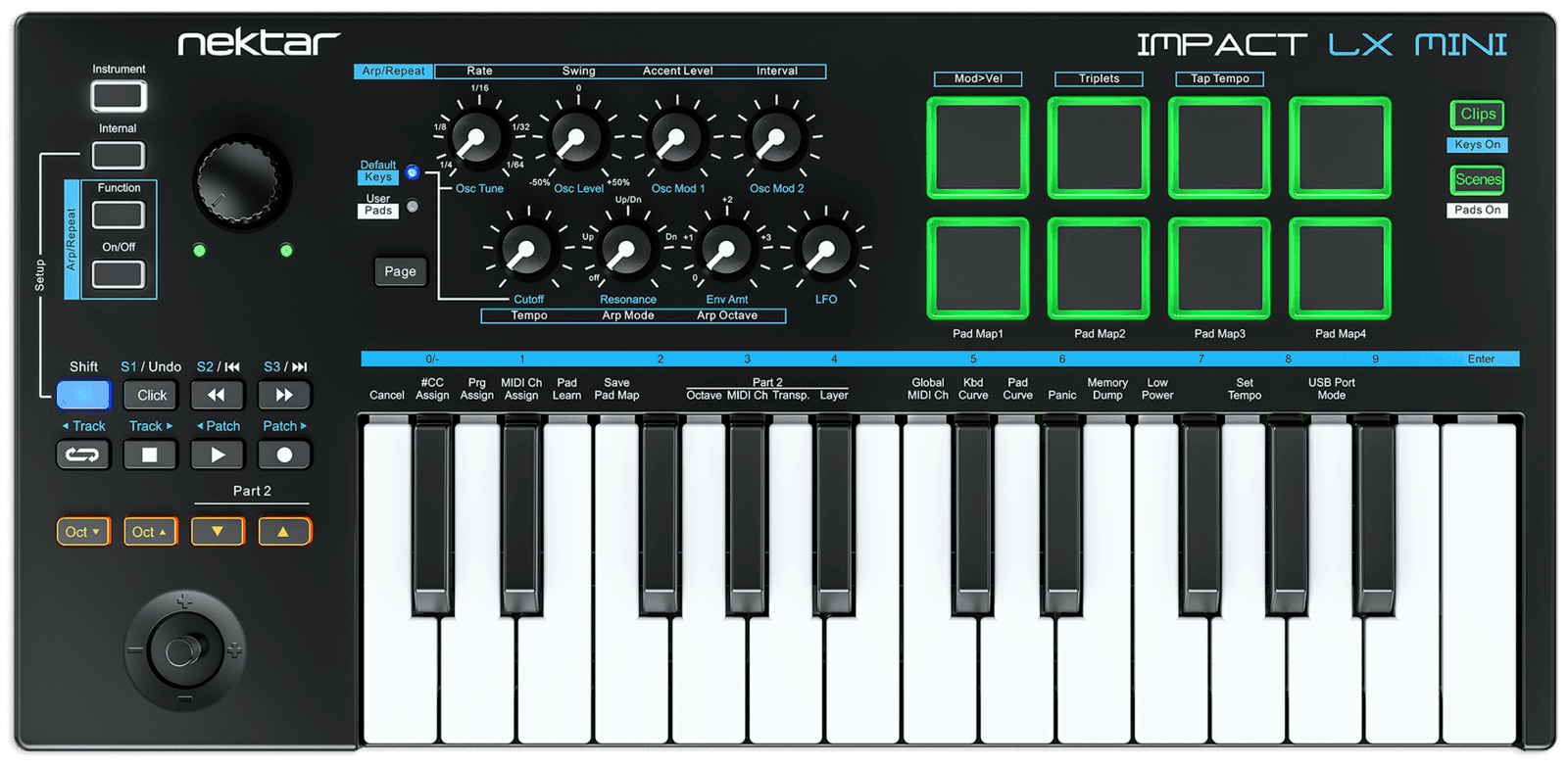Click the nektar logo
The width and height of the screenshot is (1568, 767).
259,42
